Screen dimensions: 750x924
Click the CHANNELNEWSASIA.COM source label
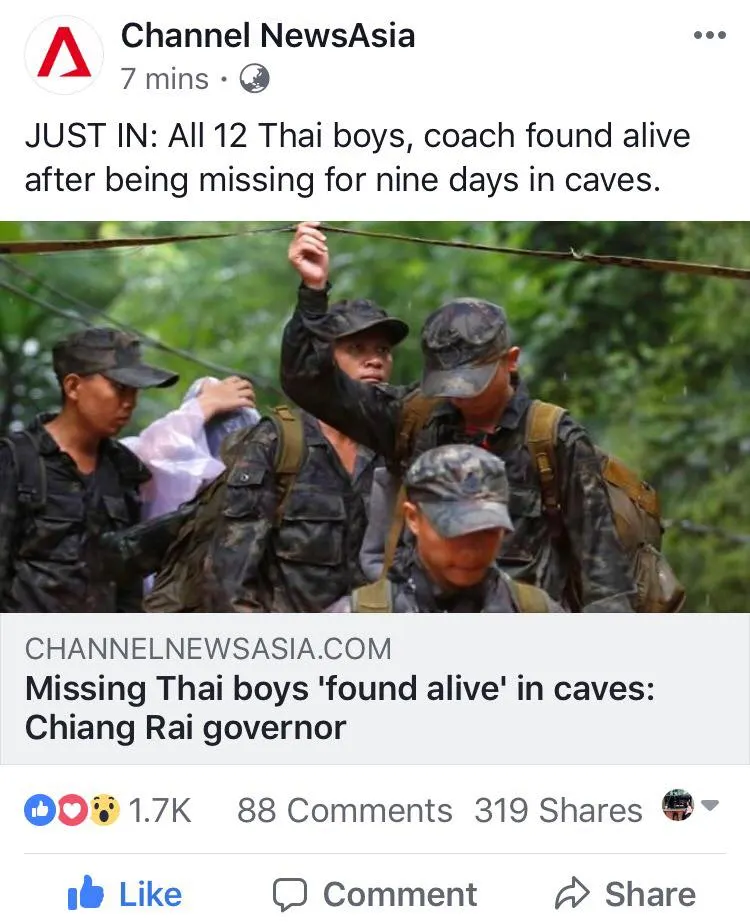coord(208,649)
